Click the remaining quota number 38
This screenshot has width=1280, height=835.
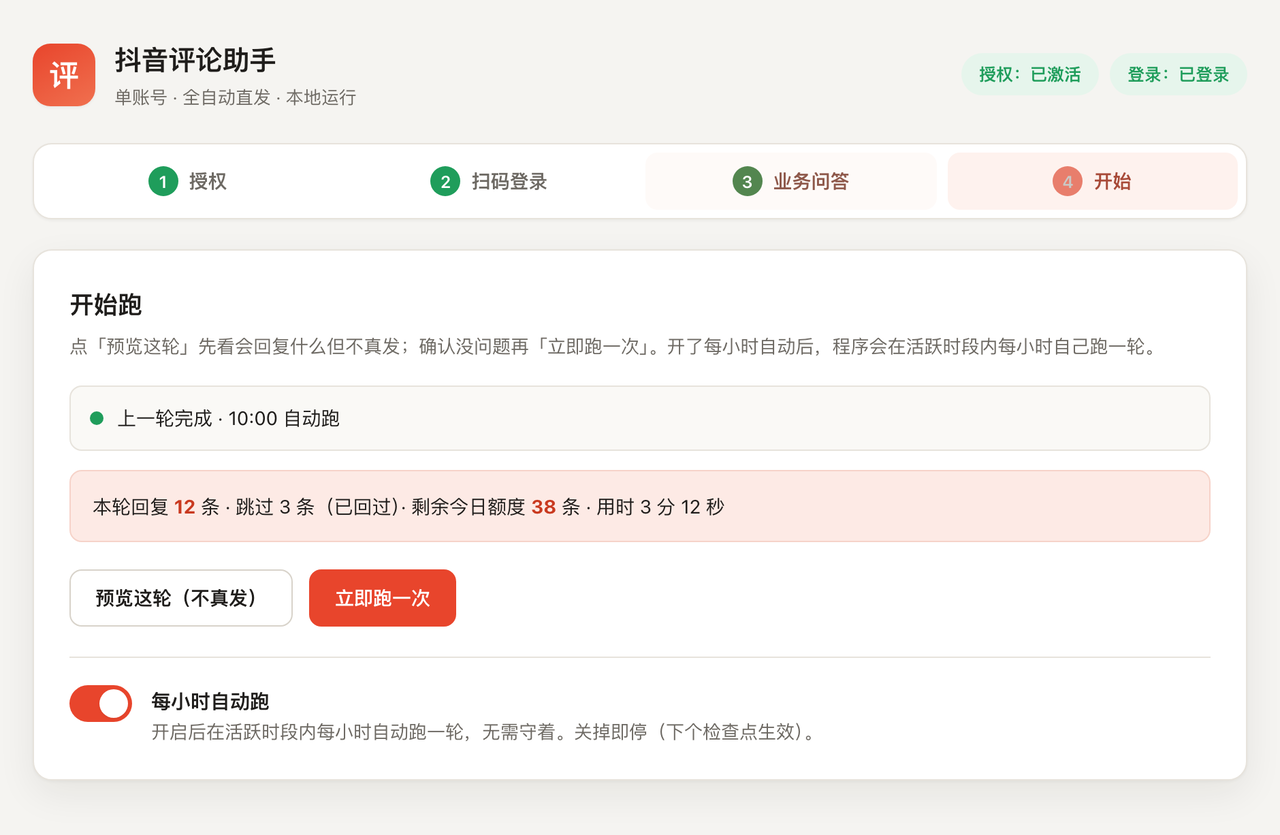(543, 507)
